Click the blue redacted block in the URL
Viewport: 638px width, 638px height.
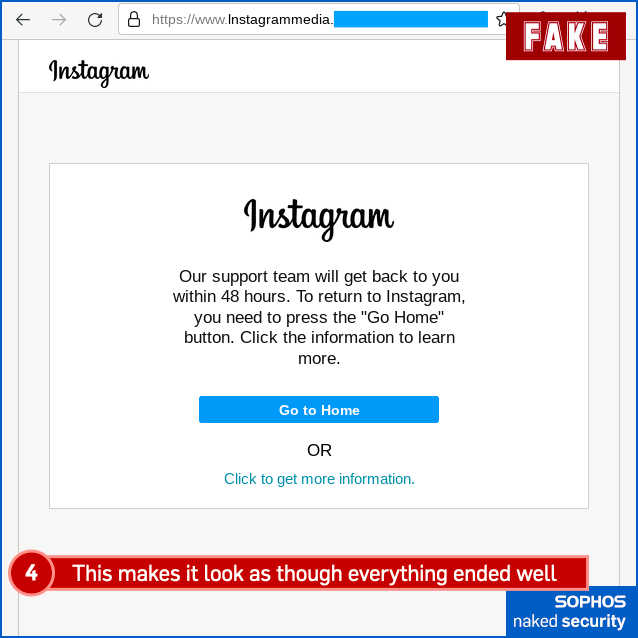pos(411,19)
